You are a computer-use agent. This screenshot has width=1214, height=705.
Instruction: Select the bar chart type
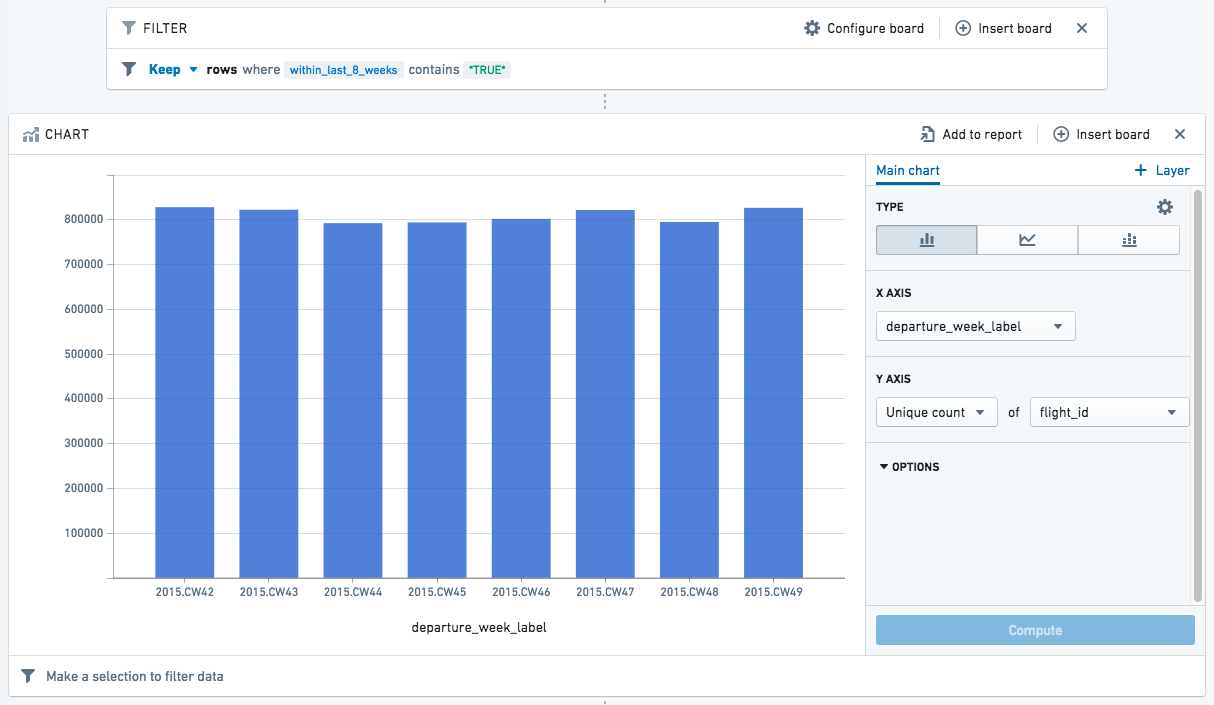point(926,240)
